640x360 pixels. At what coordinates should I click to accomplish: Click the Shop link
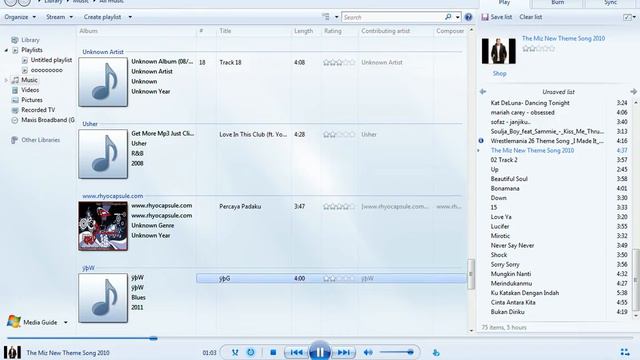[x=500, y=74]
